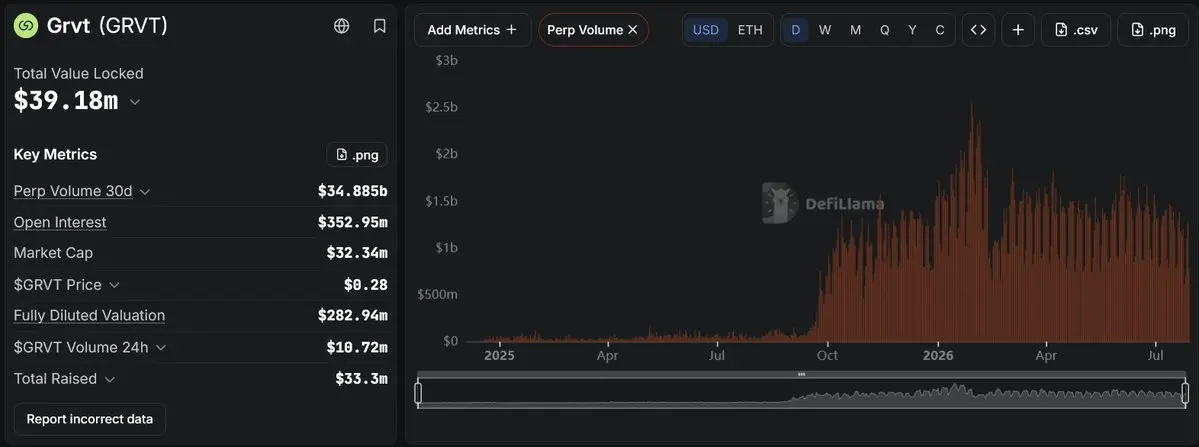The width and height of the screenshot is (1199, 447).
Task: Select the monthly M interval
Action: click(856, 30)
